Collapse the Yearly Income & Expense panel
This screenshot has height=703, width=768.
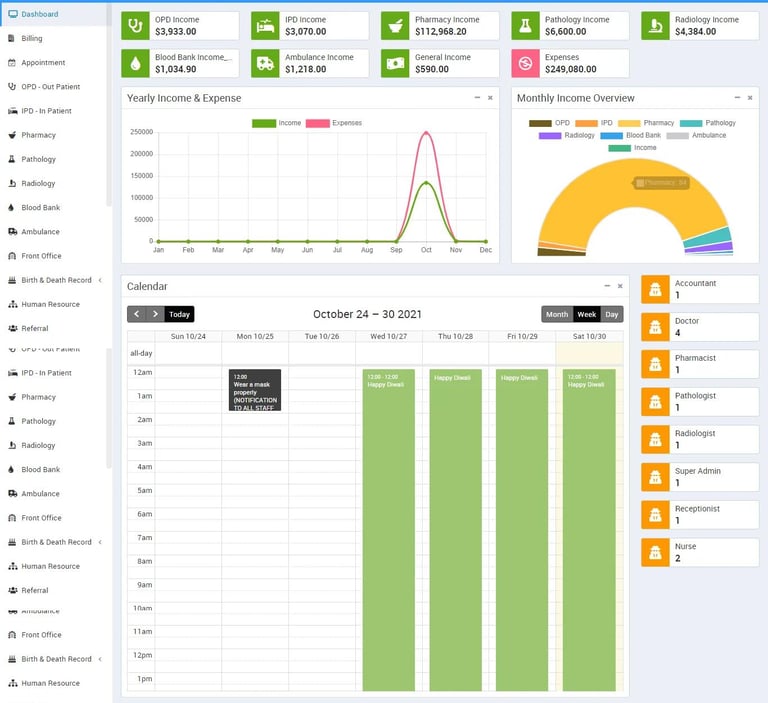pos(477,98)
